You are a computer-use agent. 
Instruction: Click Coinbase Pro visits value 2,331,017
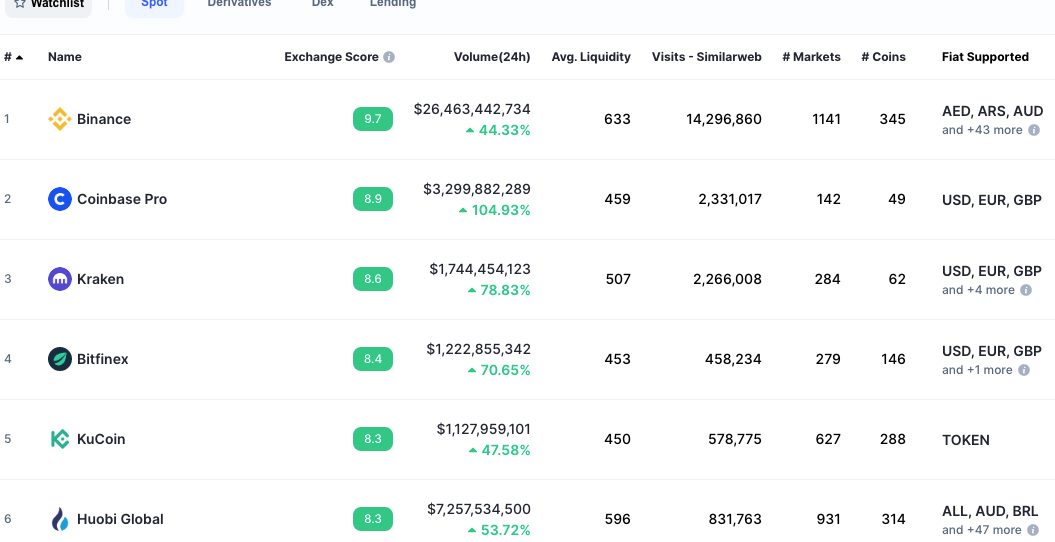pyautogui.click(x=730, y=199)
